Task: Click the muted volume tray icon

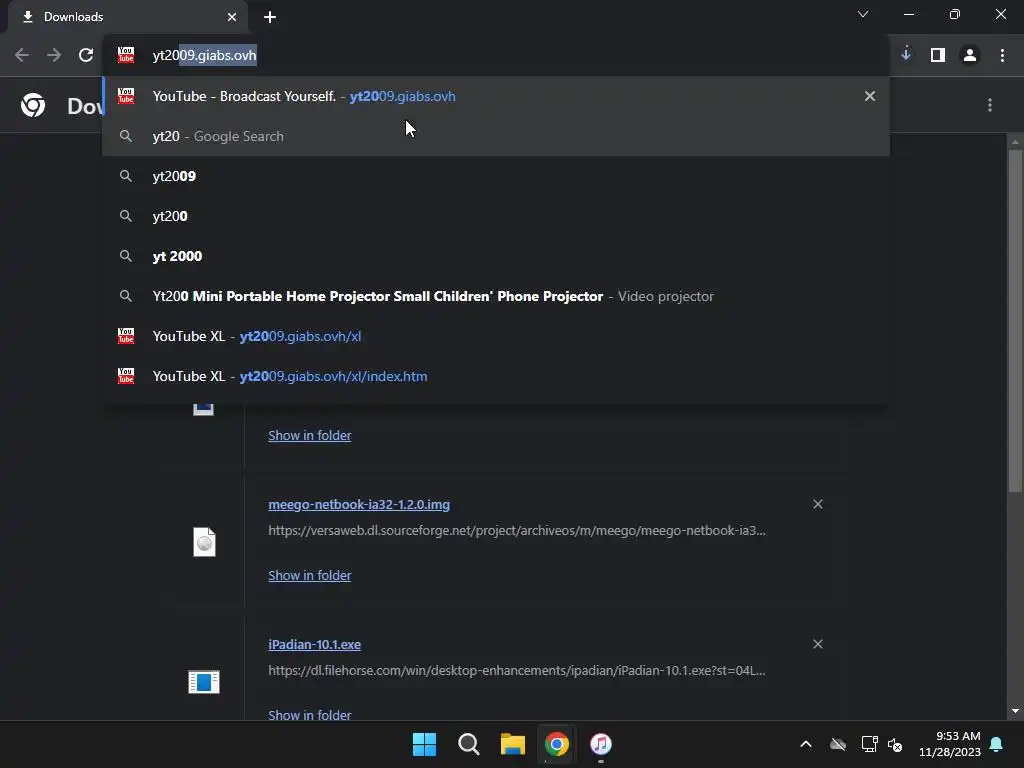Action: click(895, 744)
